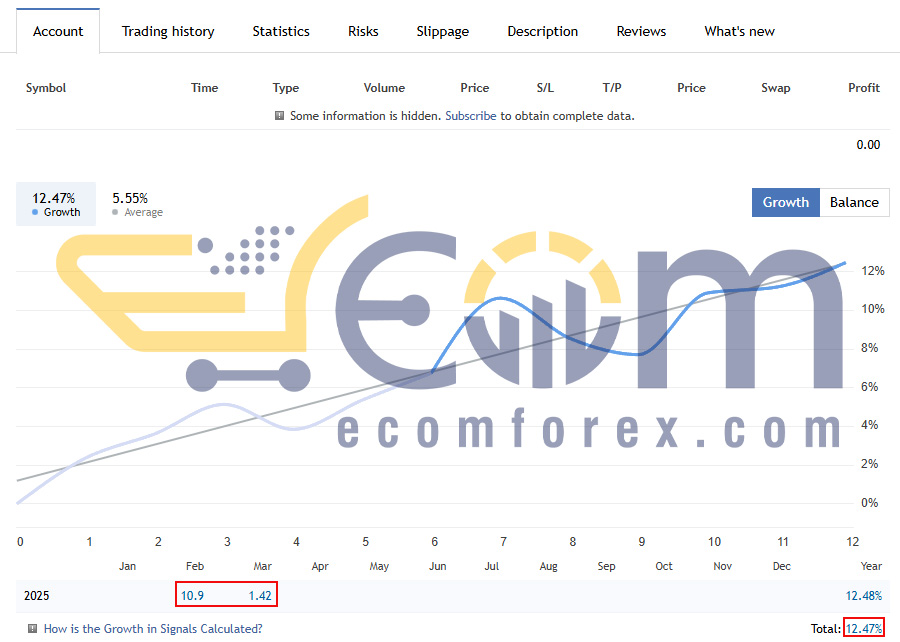Show the Description tab
The width and height of the screenshot is (900, 642).
click(542, 32)
